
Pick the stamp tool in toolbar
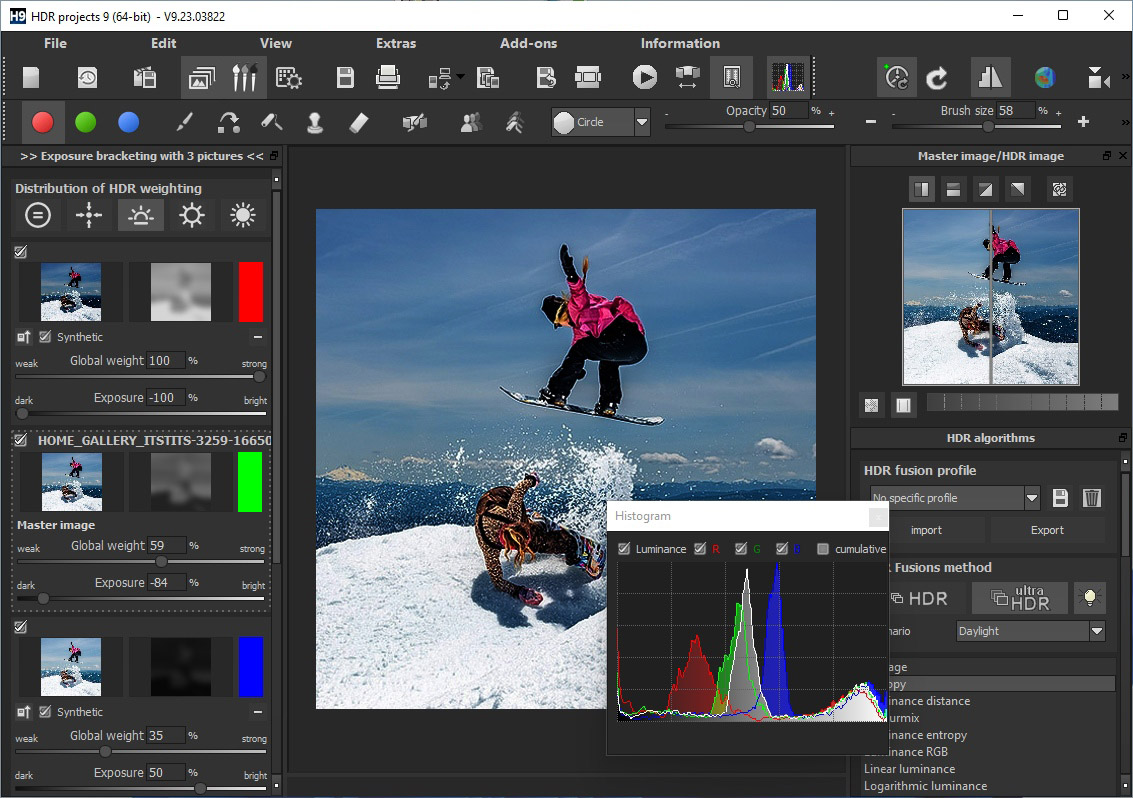(315, 123)
